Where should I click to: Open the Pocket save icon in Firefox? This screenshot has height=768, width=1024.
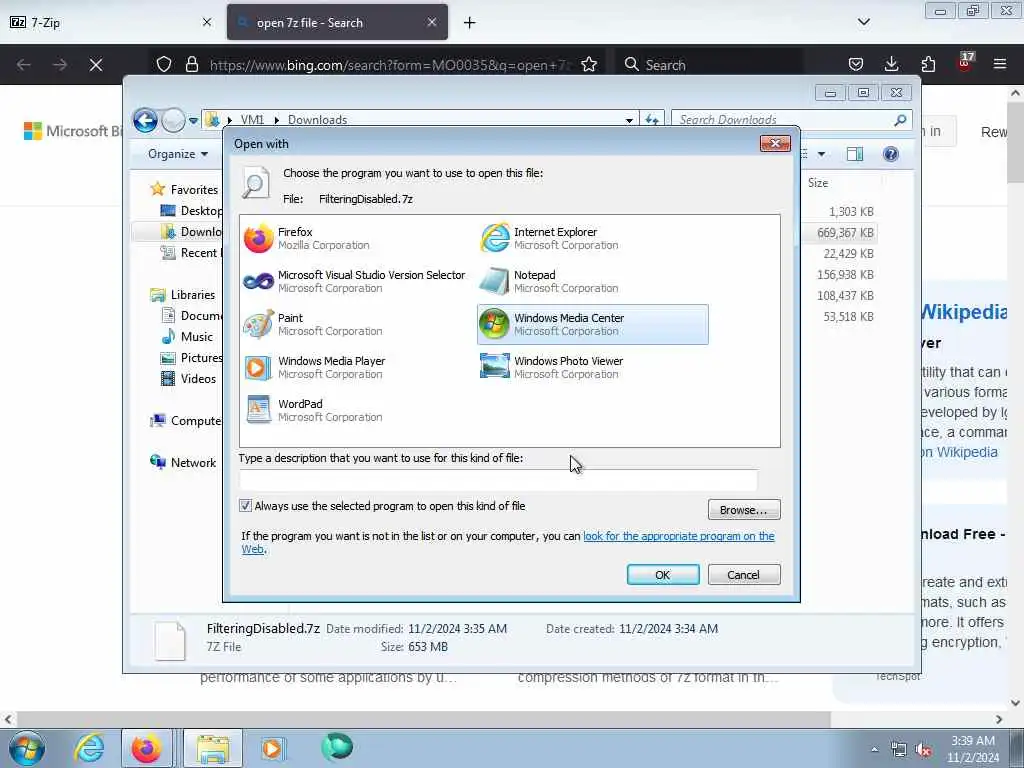click(856, 64)
